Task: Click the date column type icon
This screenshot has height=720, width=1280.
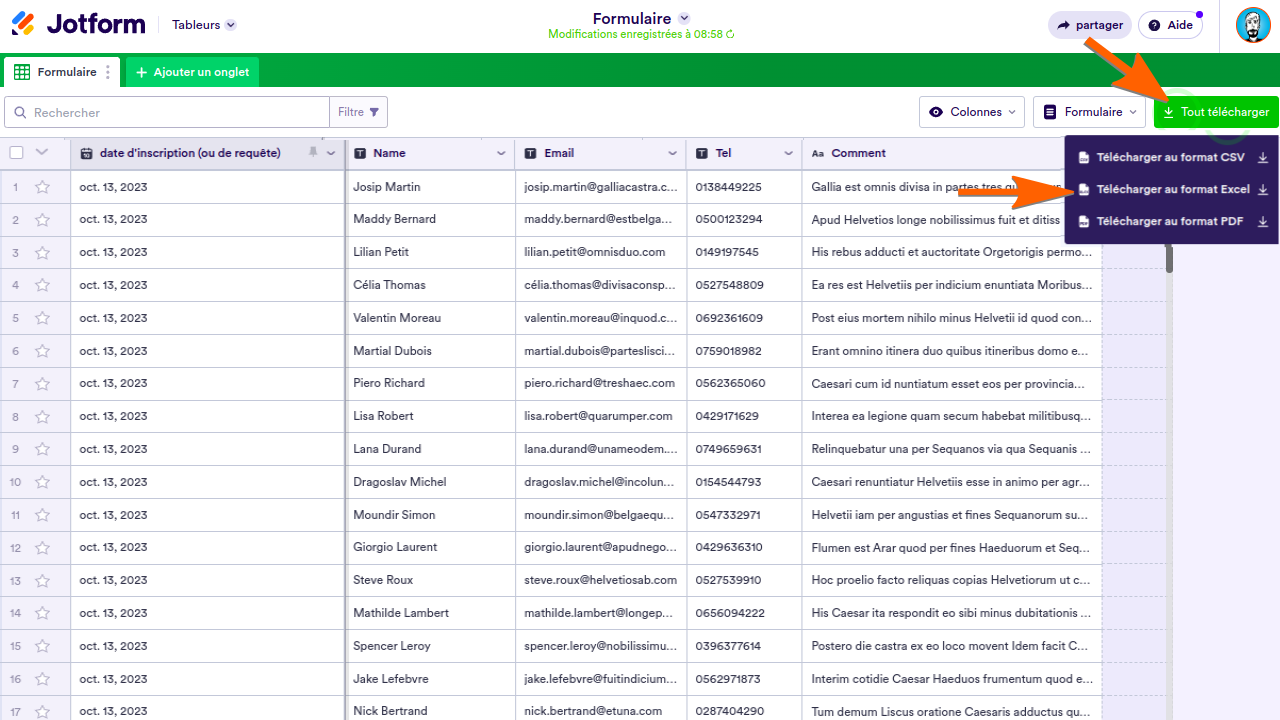Action: [87, 153]
